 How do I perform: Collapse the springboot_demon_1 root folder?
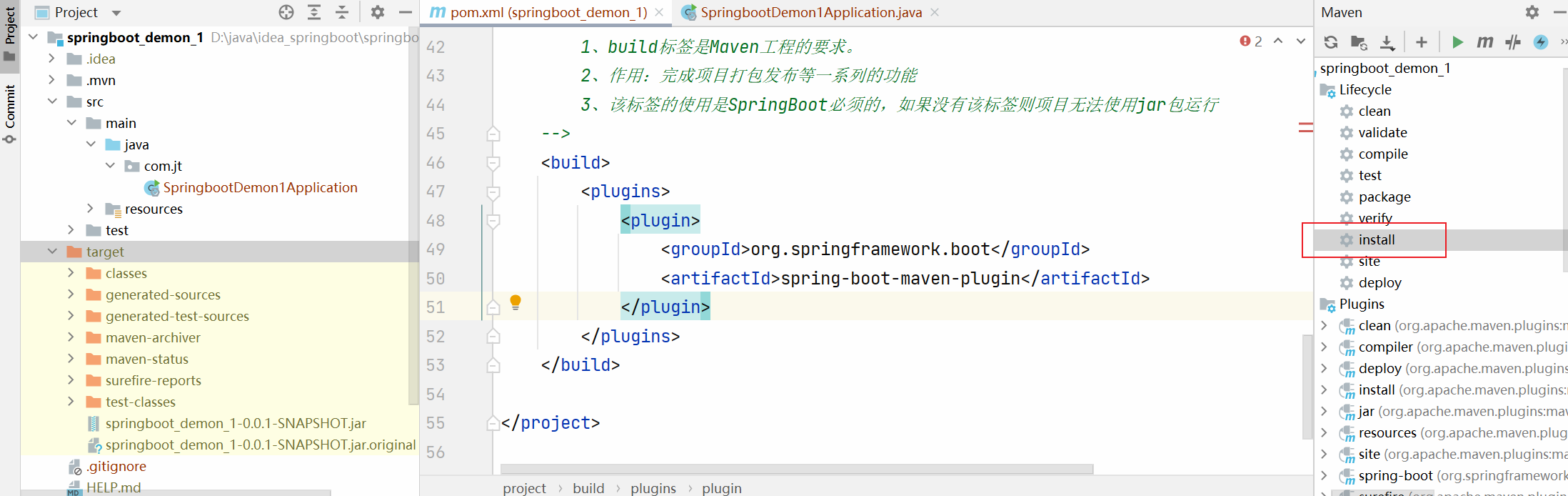[33, 36]
